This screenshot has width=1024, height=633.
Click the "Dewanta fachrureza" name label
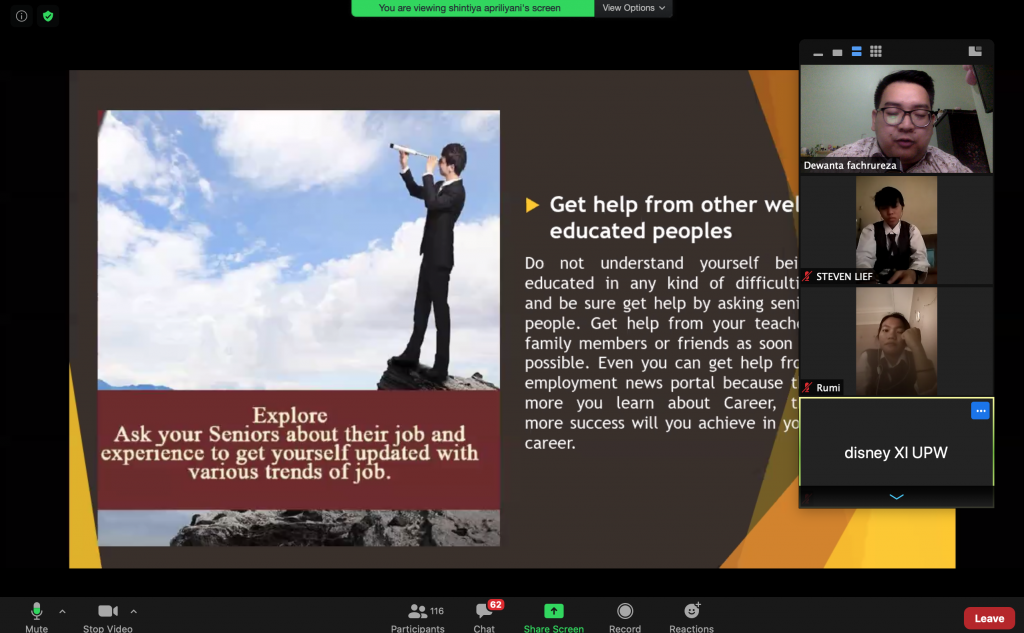click(x=850, y=166)
